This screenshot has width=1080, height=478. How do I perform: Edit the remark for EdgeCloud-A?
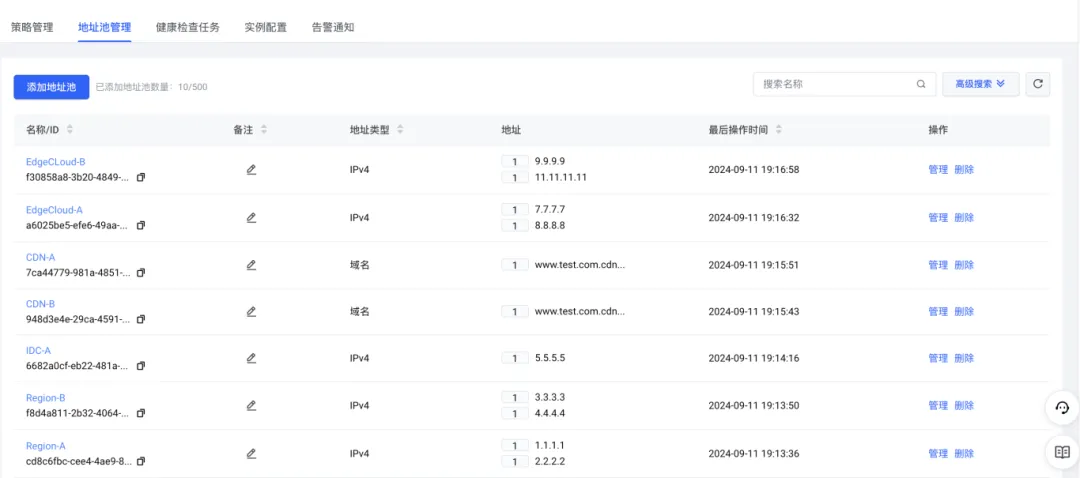pyautogui.click(x=251, y=217)
